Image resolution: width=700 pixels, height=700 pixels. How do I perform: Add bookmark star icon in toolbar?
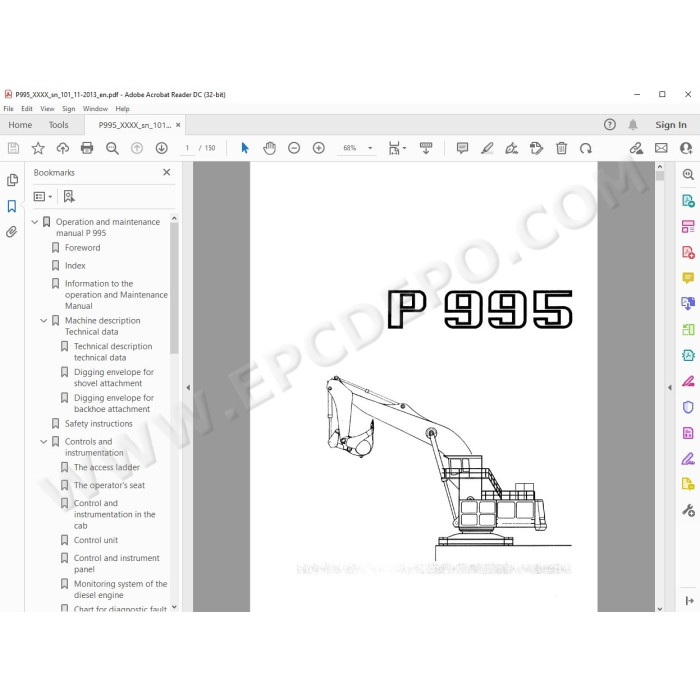point(38,148)
